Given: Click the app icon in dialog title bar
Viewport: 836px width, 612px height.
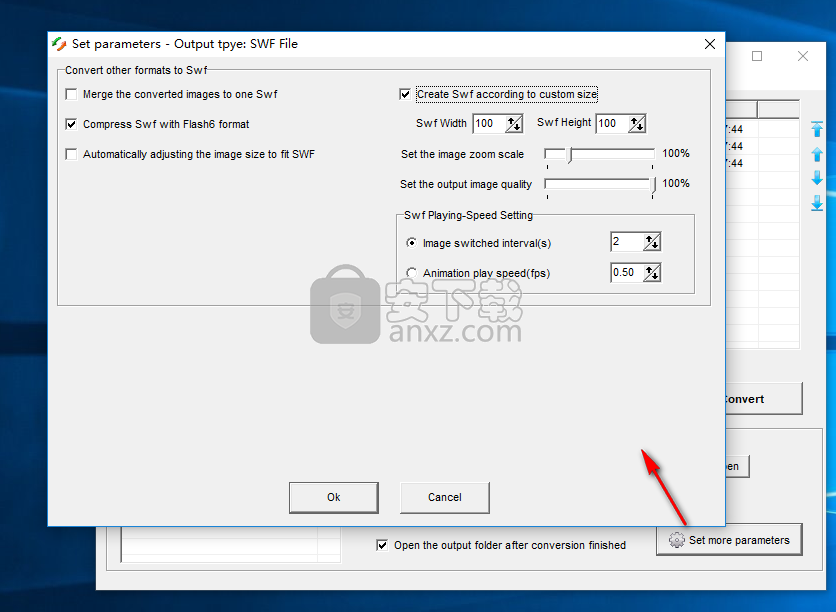Looking at the screenshot, I should pos(60,44).
